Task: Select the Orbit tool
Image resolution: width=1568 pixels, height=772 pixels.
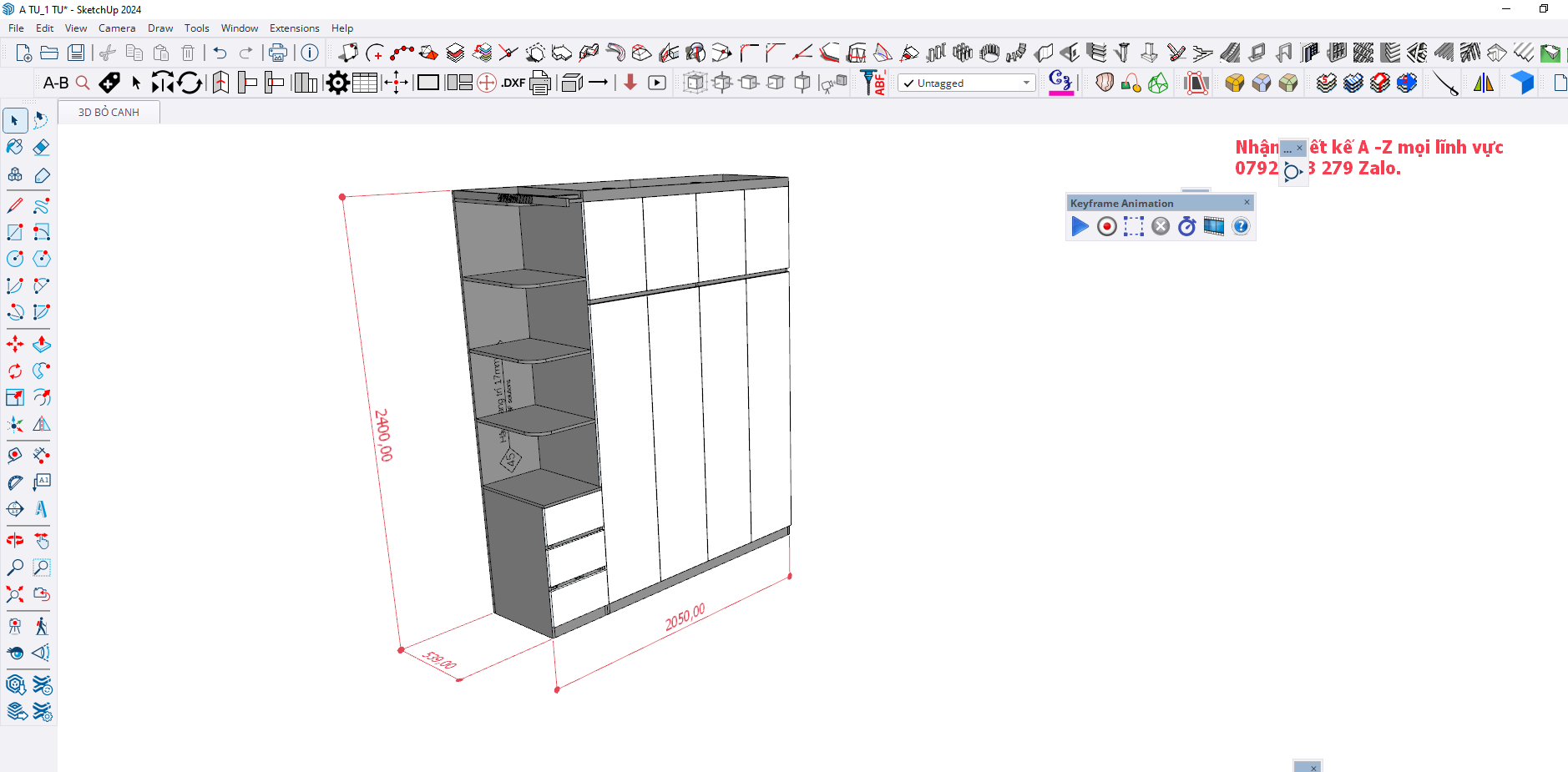Action: click(x=15, y=541)
